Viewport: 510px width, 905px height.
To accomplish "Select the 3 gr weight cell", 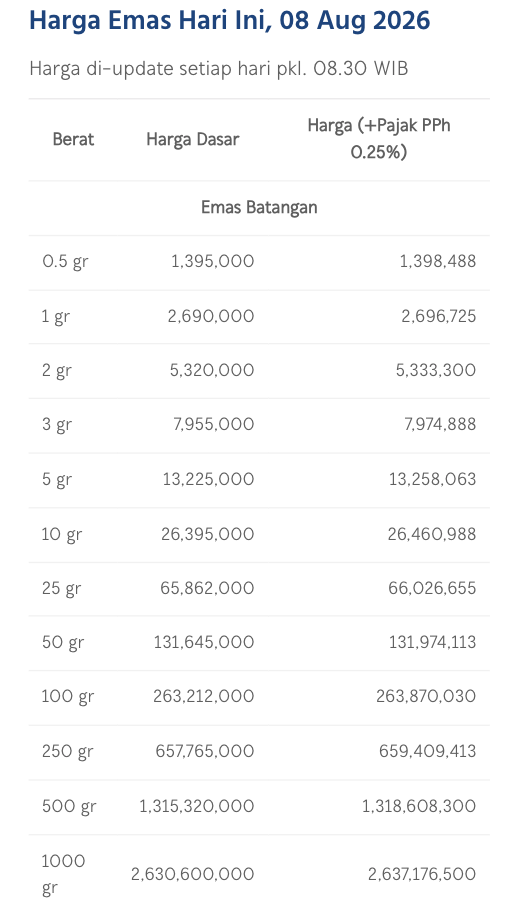I will pos(57,425).
